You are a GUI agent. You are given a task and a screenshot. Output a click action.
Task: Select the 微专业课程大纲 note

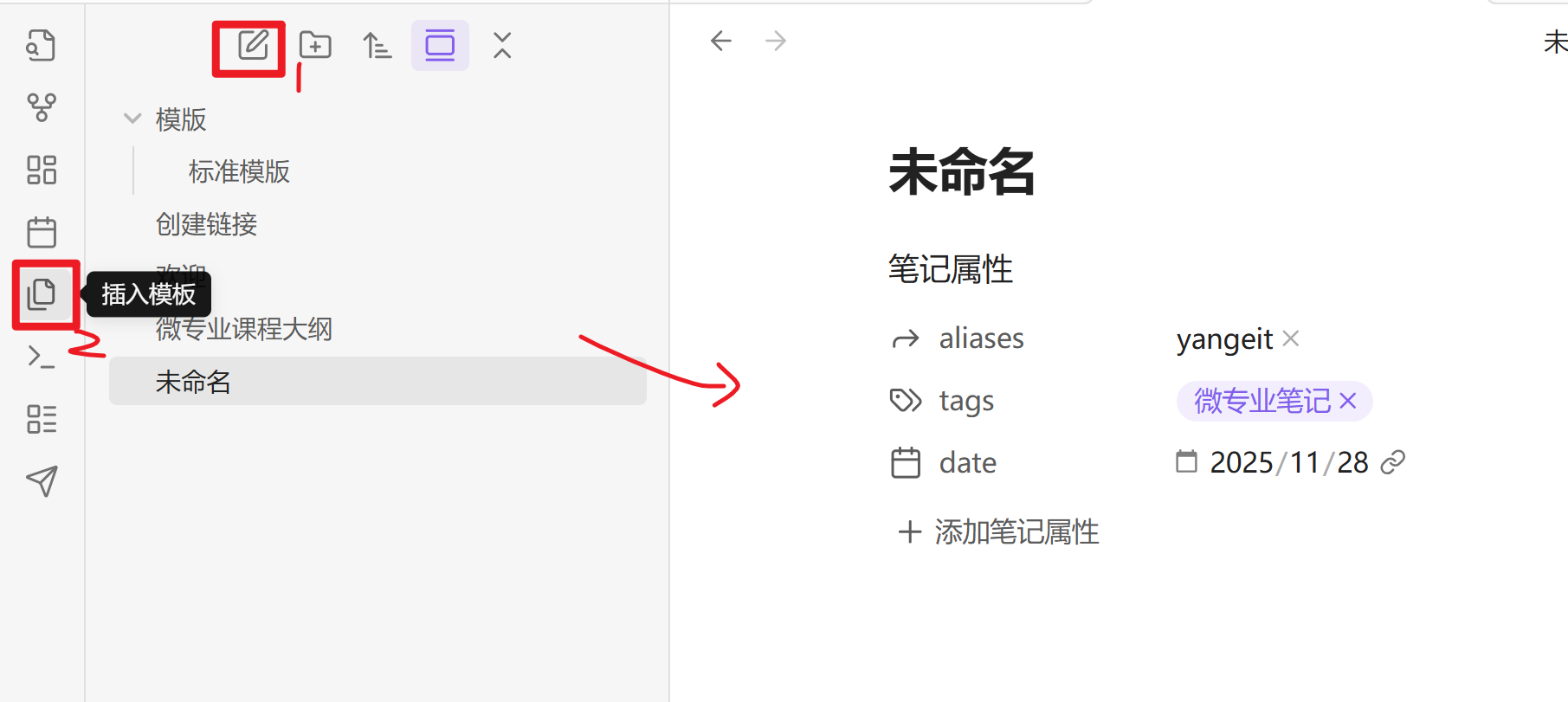pyautogui.click(x=243, y=329)
